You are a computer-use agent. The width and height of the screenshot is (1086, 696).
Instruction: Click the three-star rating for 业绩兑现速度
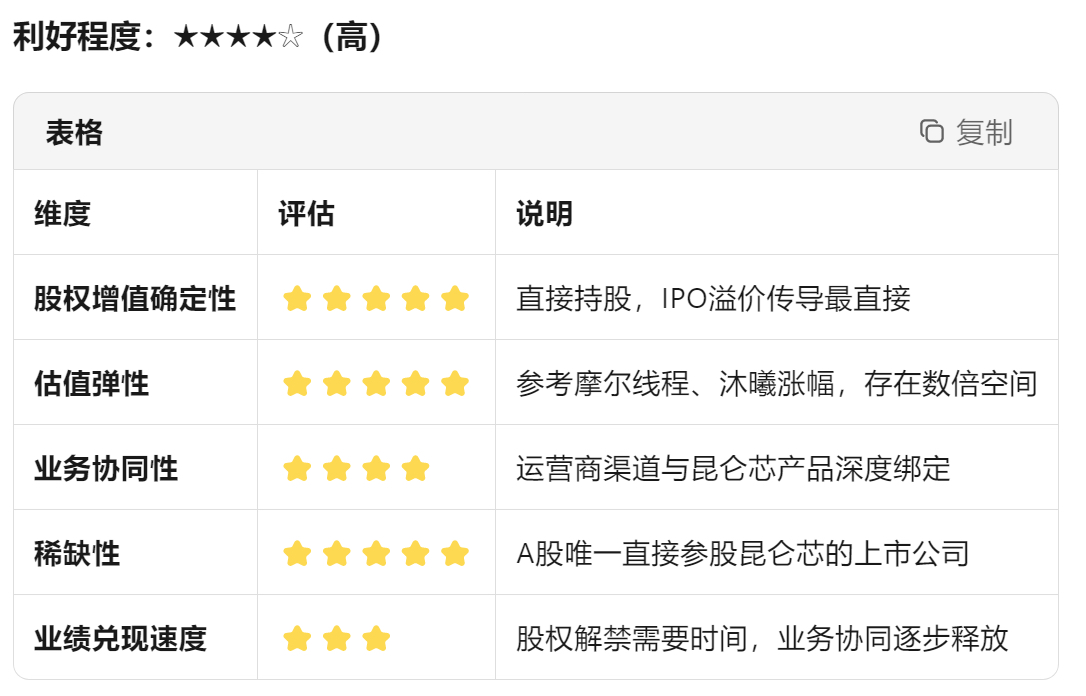[337, 639]
